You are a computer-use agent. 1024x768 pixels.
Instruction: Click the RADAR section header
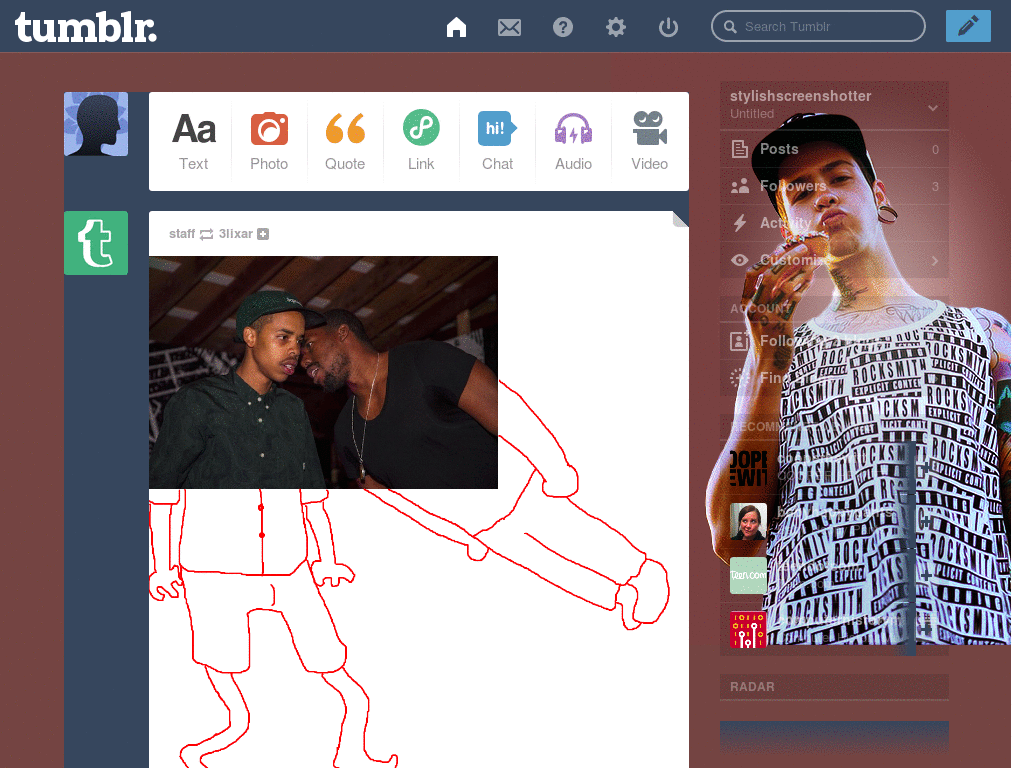[x=834, y=686]
